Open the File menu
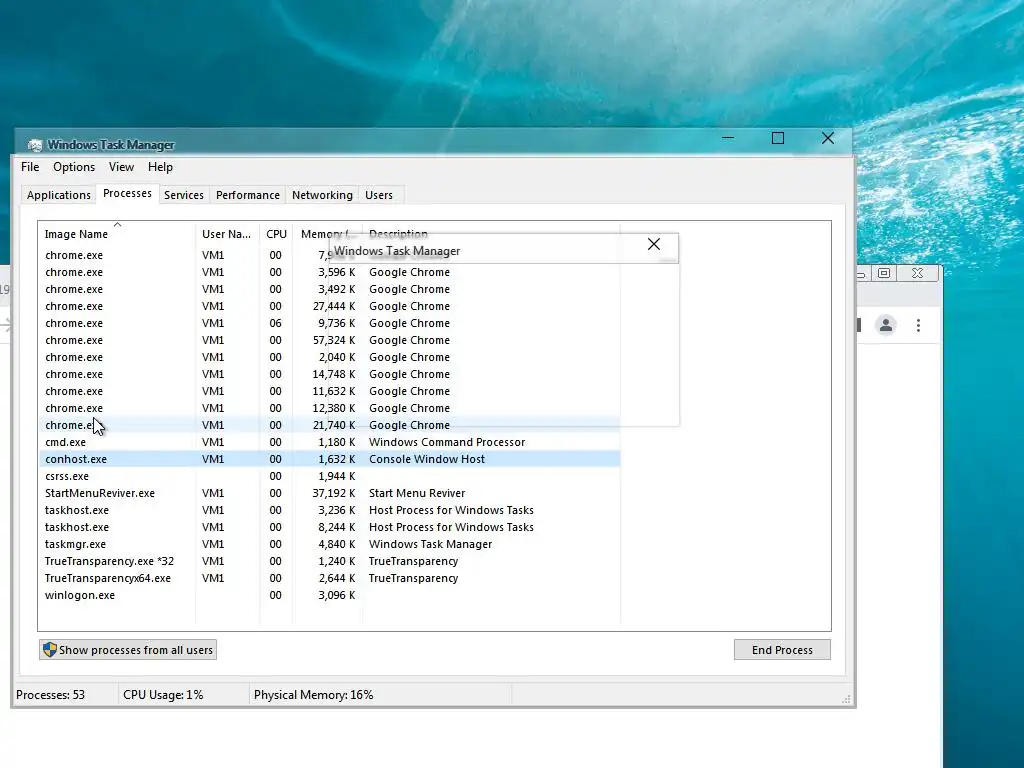The width and height of the screenshot is (1024, 768). click(x=30, y=167)
